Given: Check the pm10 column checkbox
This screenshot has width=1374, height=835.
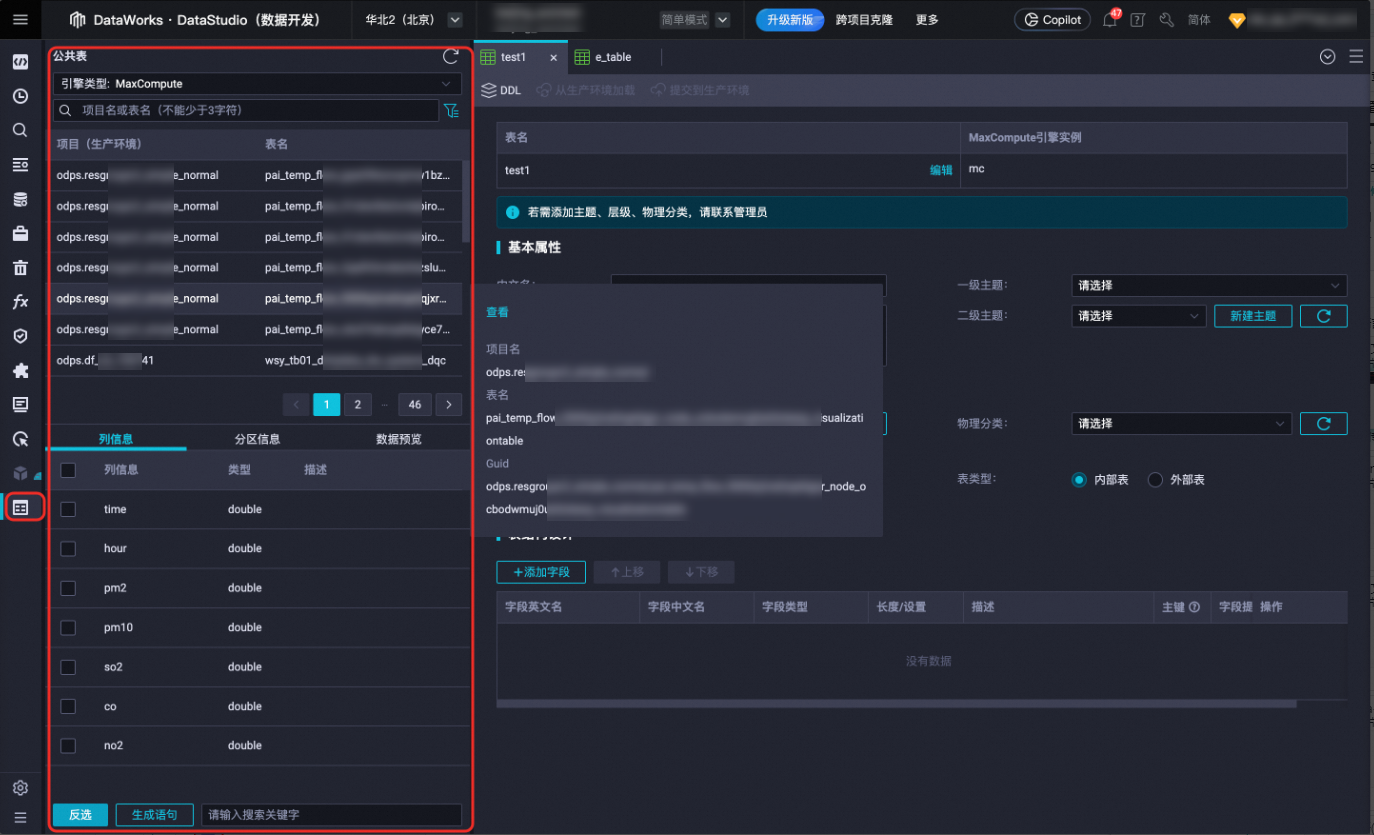Looking at the screenshot, I should [68, 628].
